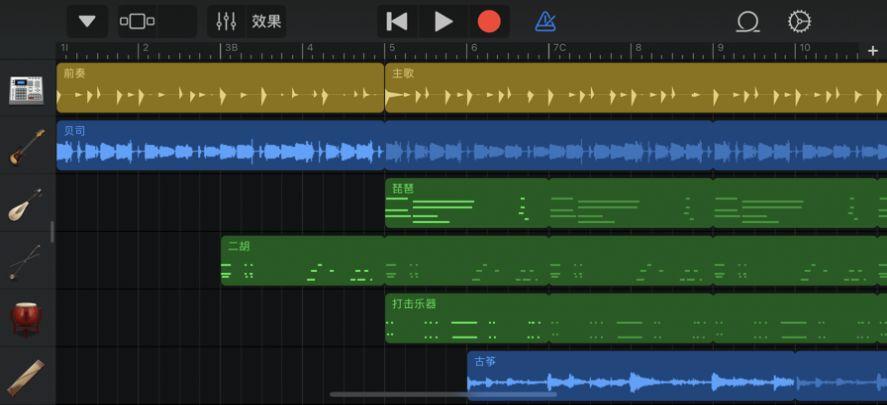Switch the tracks view mode button
This screenshot has height=405, width=887.
pyautogui.click(x=138, y=21)
